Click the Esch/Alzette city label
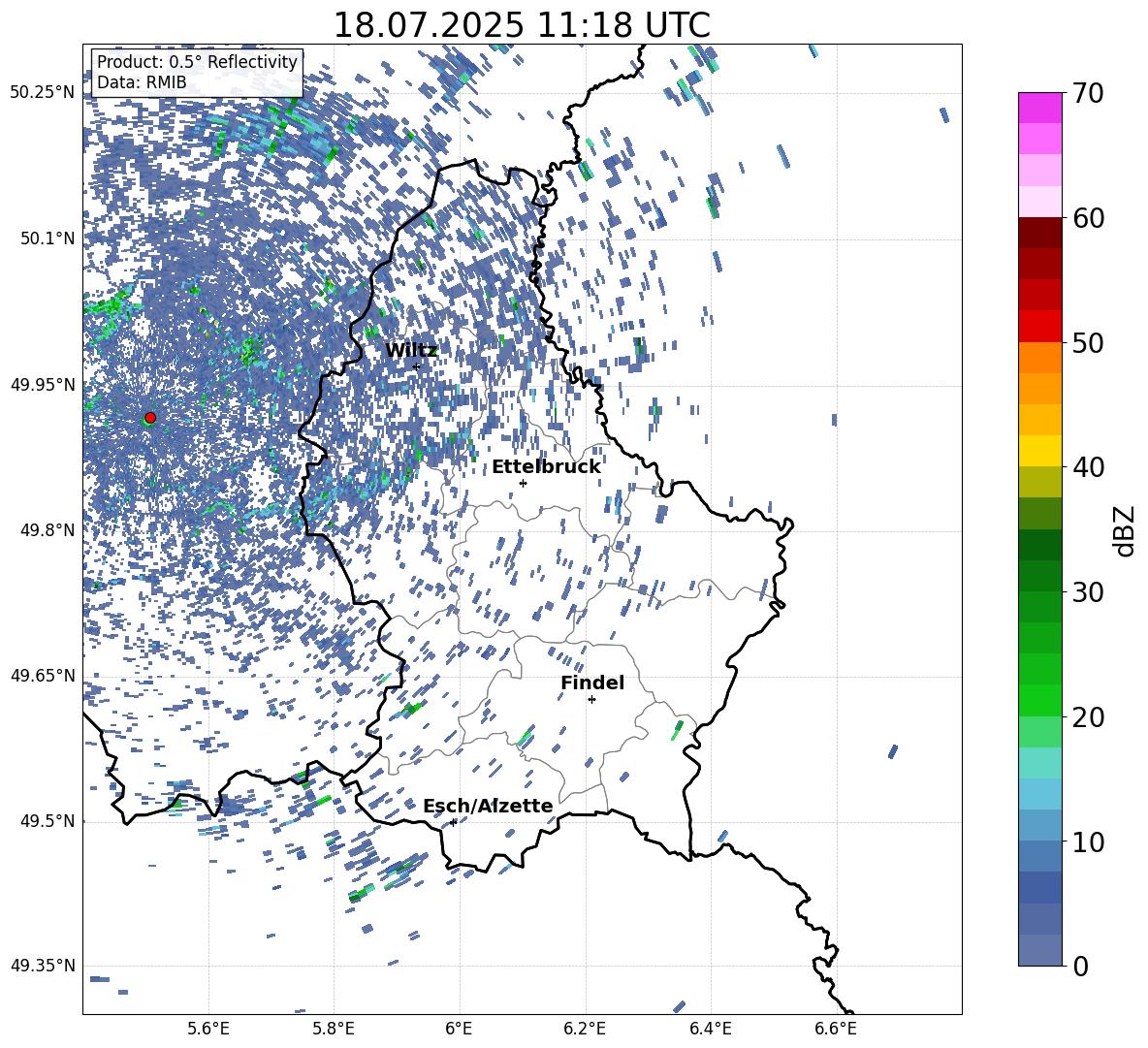This screenshot has width=1148, height=1048. (488, 806)
